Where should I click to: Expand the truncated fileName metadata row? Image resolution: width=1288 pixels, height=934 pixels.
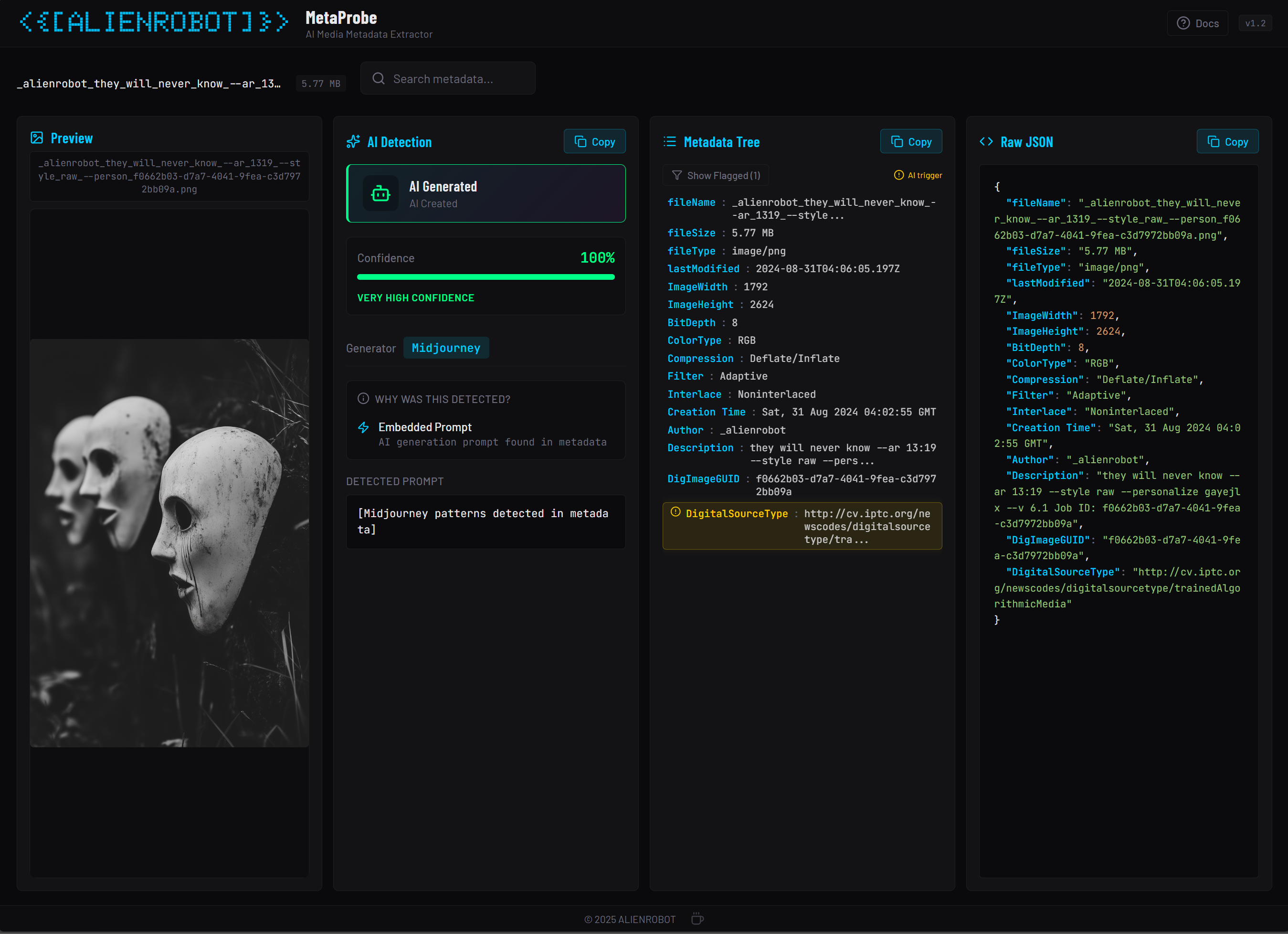[833, 209]
